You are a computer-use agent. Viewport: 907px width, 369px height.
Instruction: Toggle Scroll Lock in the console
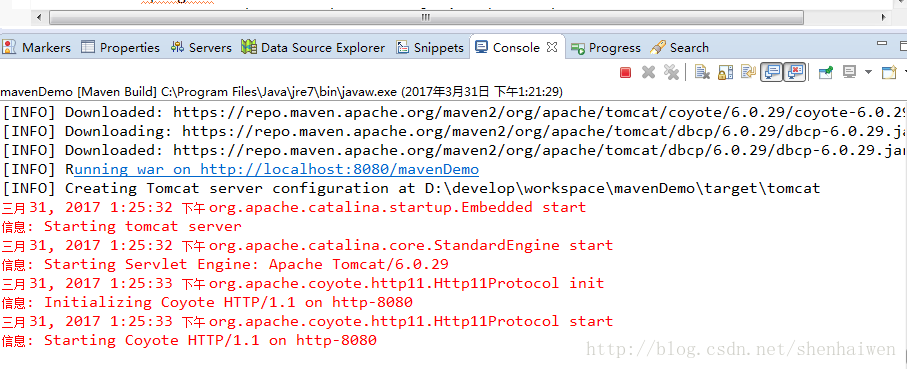725,72
